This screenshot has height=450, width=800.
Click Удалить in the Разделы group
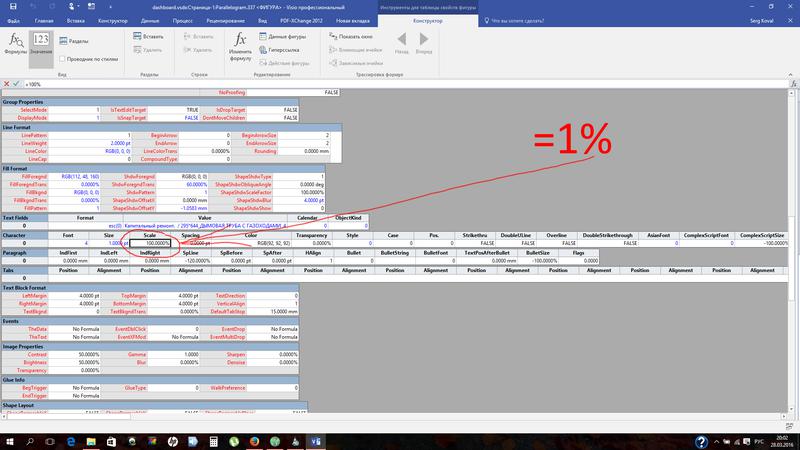(x=147, y=49)
